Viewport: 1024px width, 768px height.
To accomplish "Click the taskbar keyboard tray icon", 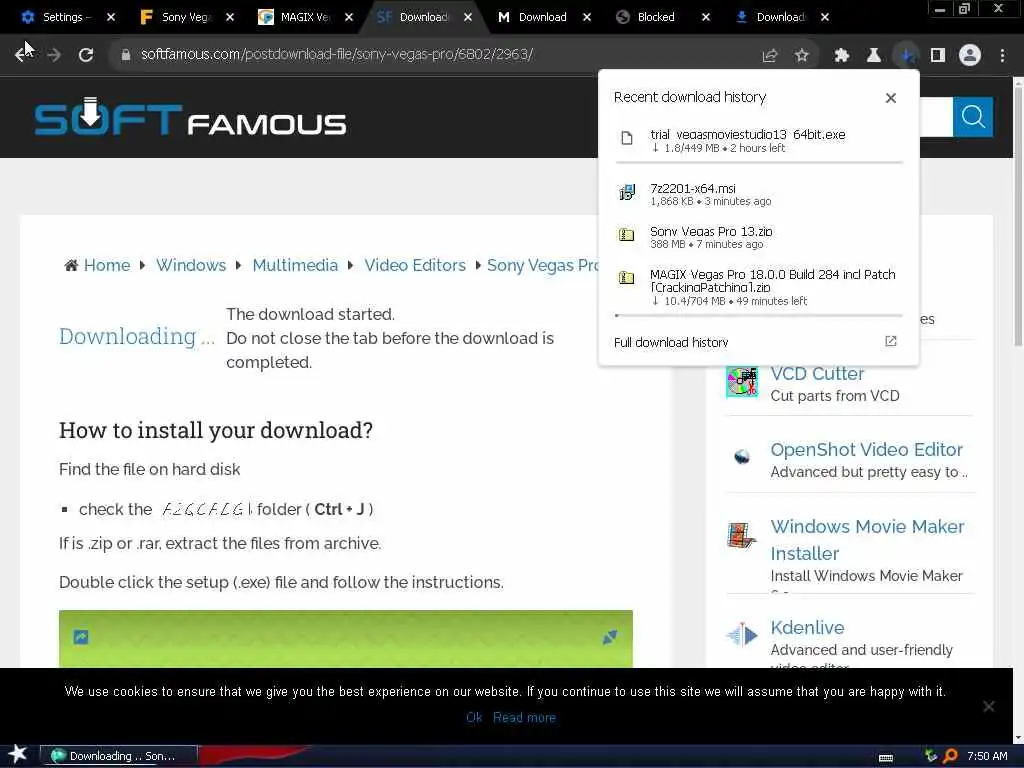I will point(886,758).
